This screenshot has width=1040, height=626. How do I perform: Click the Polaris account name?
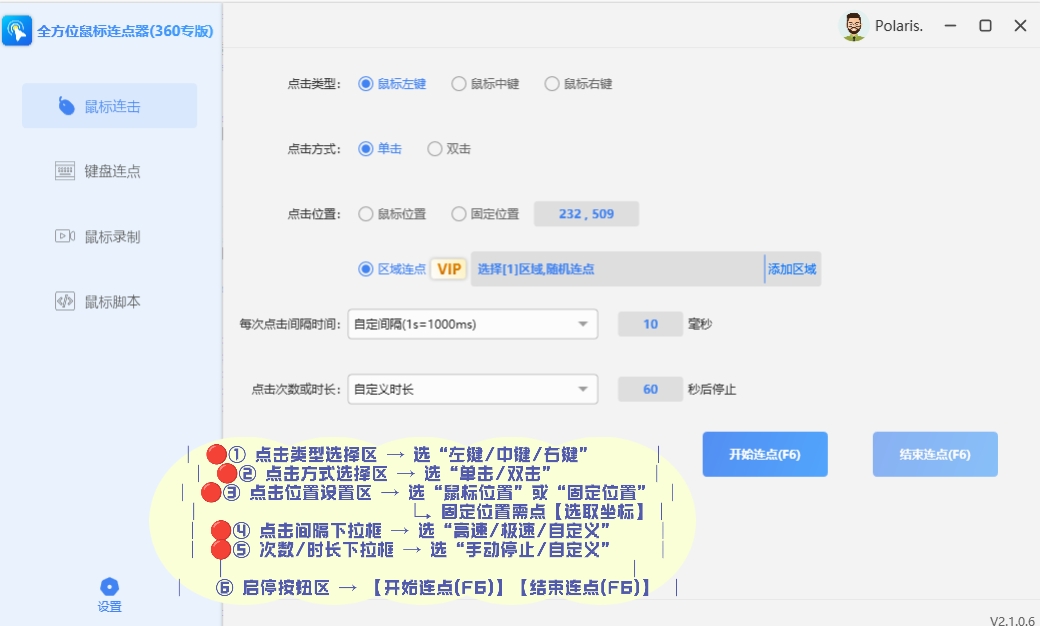point(898,25)
